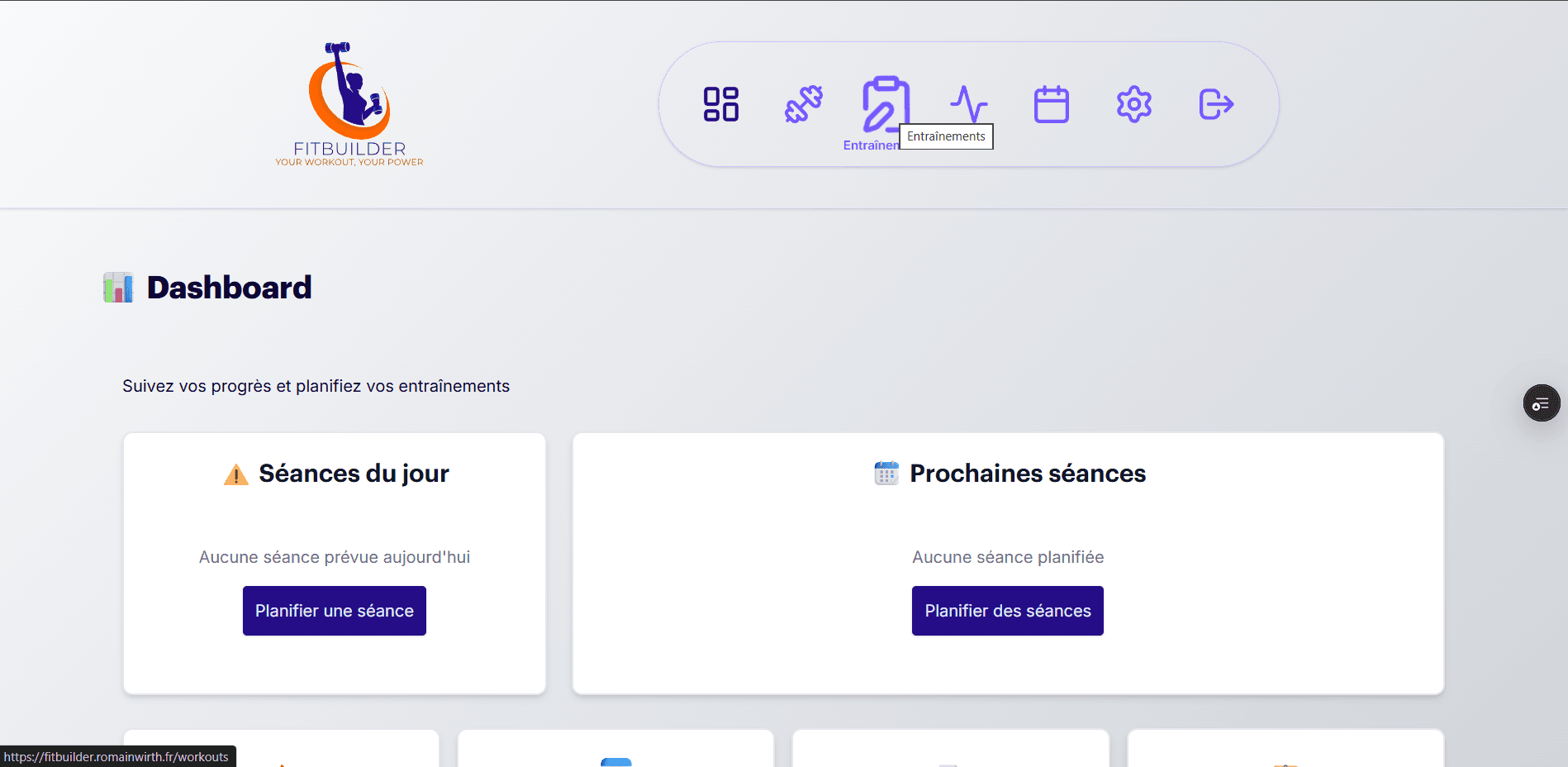Click the "Suivez vos progrès" subtitle text

[x=316, y=386]
